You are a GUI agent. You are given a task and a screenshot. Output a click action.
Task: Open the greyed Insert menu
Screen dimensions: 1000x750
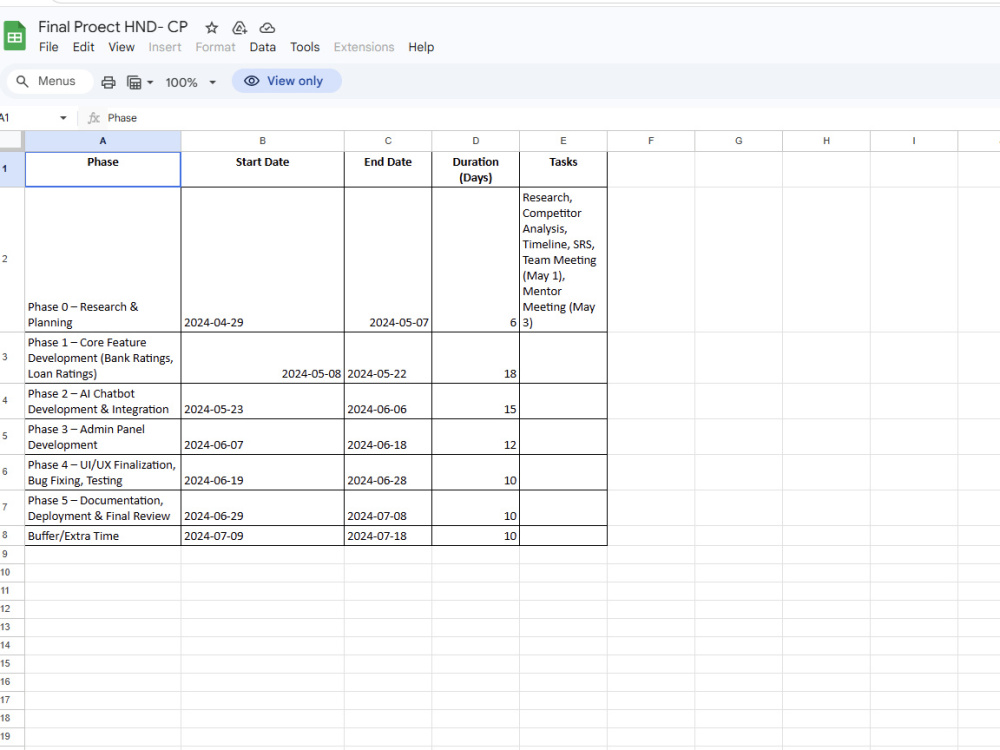pyautogui.click(x=165, y=47)
